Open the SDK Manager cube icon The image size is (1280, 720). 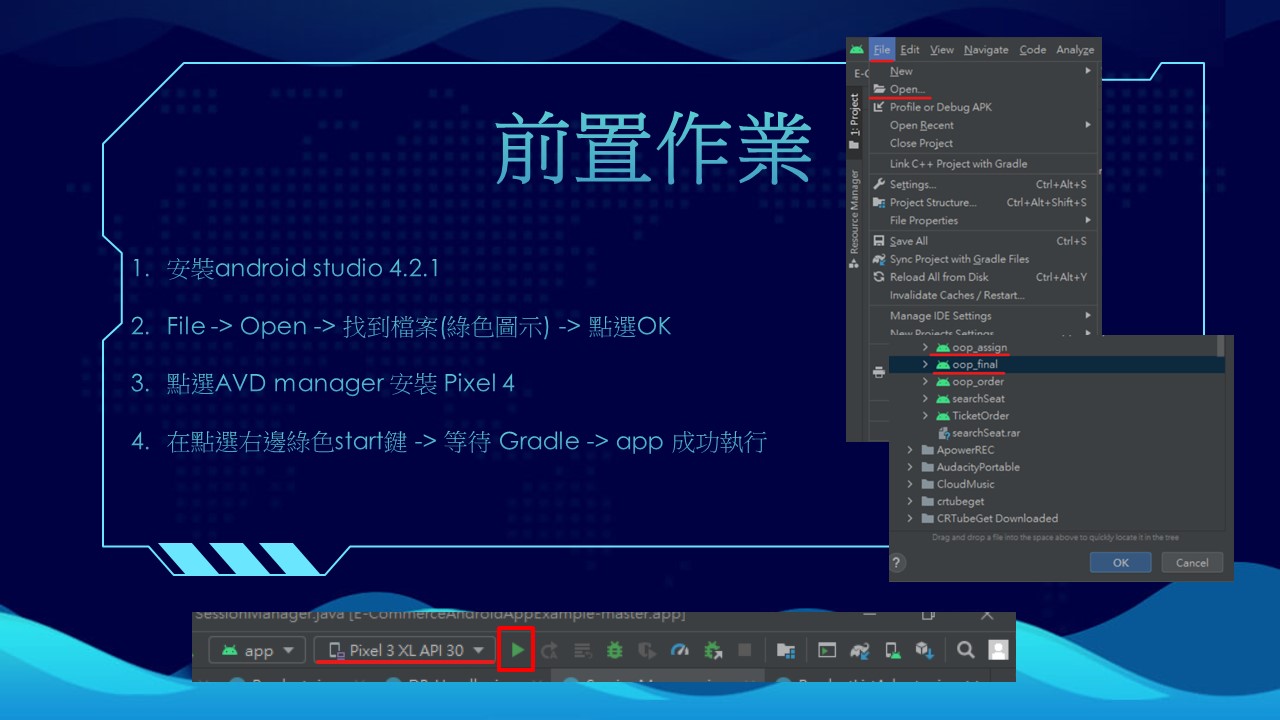pos(924,650)
